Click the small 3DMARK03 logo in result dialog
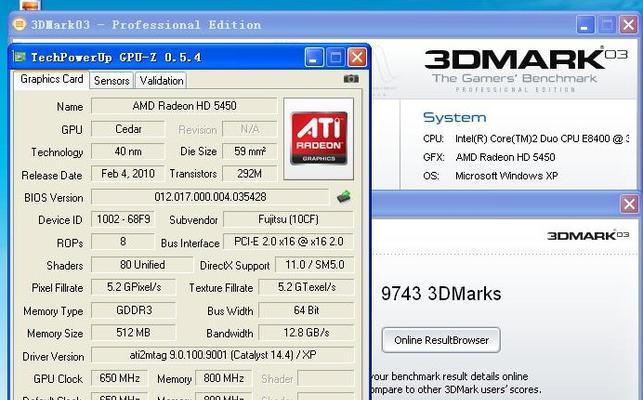Screen dimensions: 643x400 coord(588,235)
